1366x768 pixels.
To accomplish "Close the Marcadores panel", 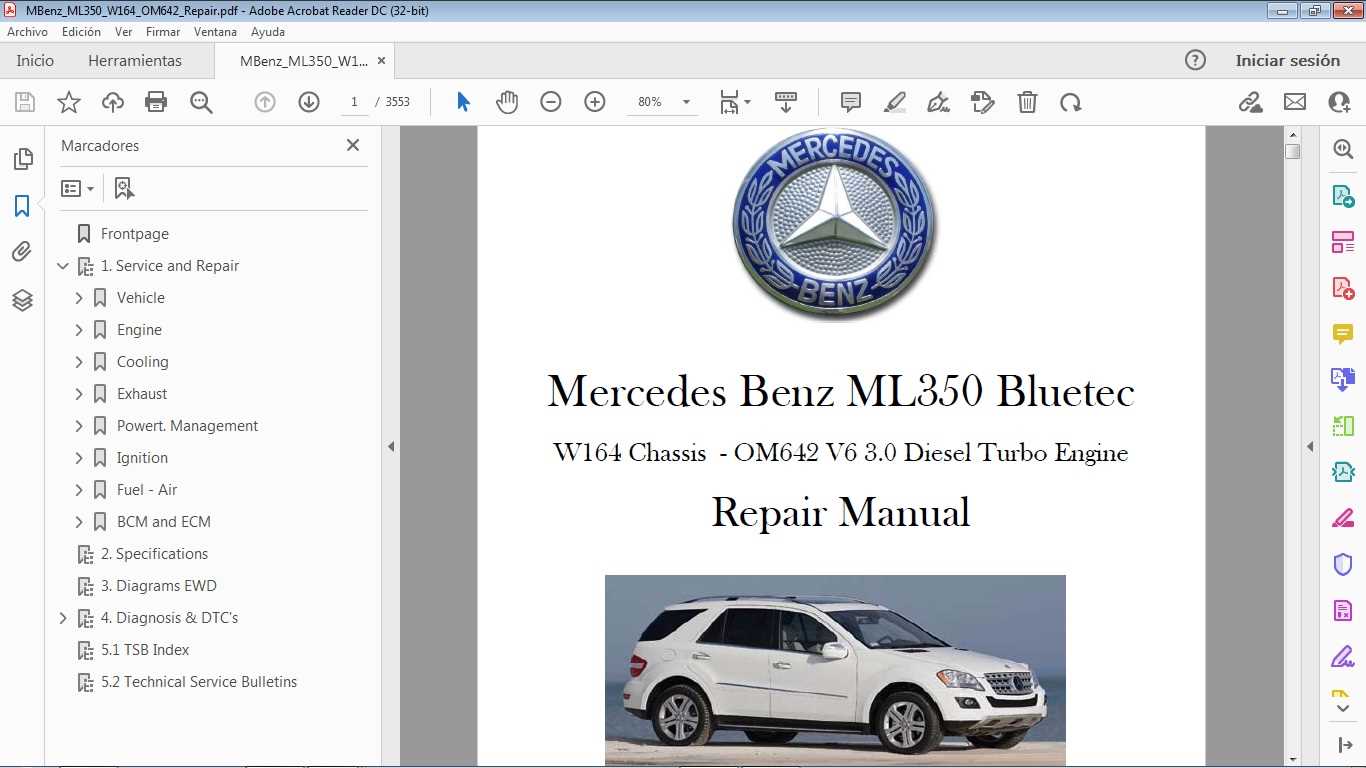I will pos(353,145).
